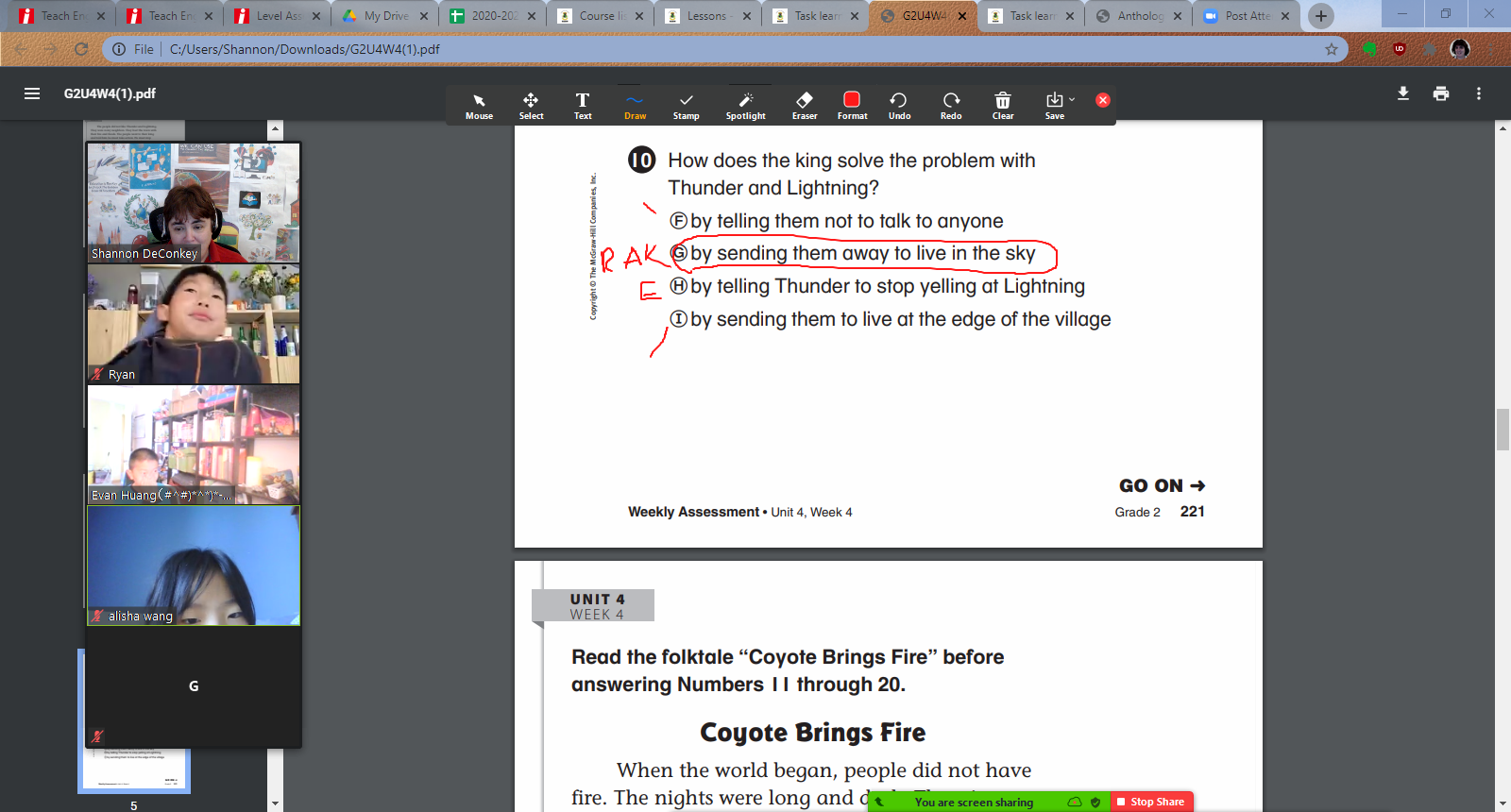The image size is (1511, 812).
Task: Open the PDF viewer more options menu
Action: pyautogui.click(x=1479, y=93)
